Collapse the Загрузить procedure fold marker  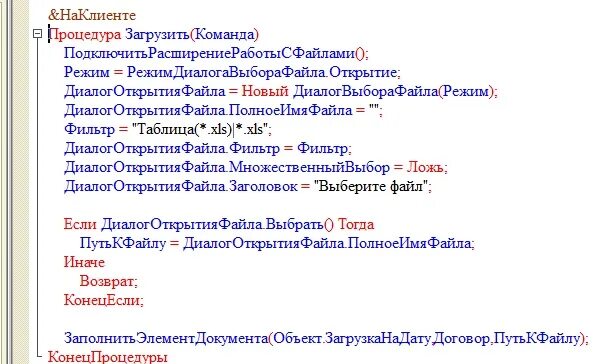(37, 34)
